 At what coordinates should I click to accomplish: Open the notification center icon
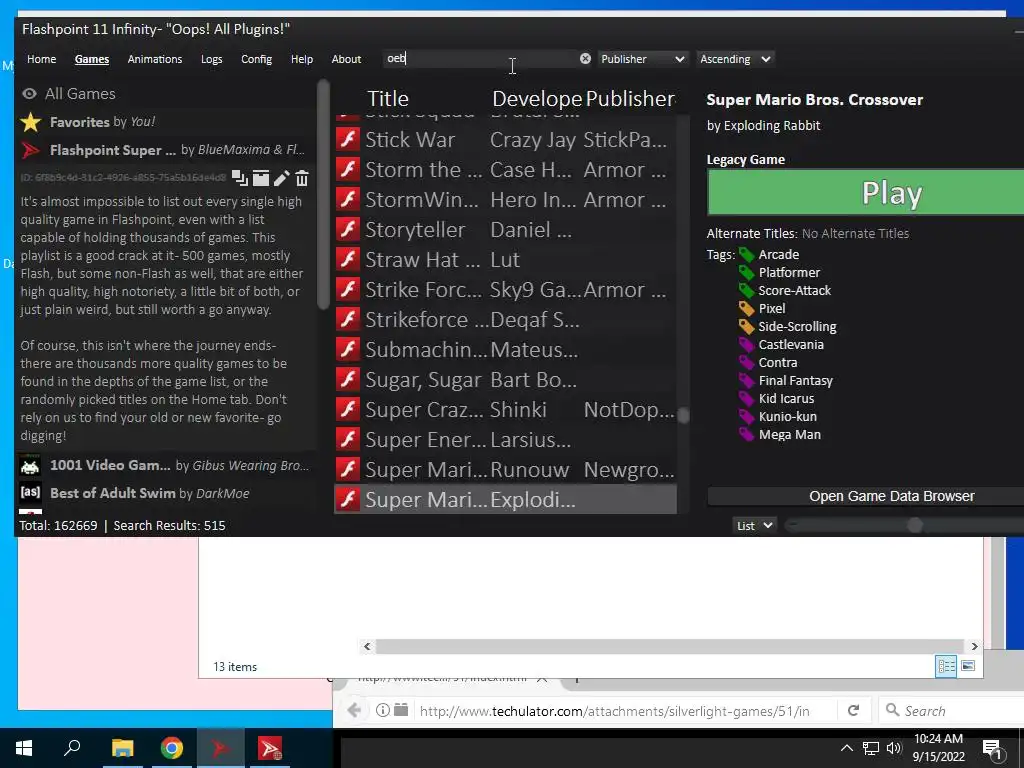tap(992, 749)
